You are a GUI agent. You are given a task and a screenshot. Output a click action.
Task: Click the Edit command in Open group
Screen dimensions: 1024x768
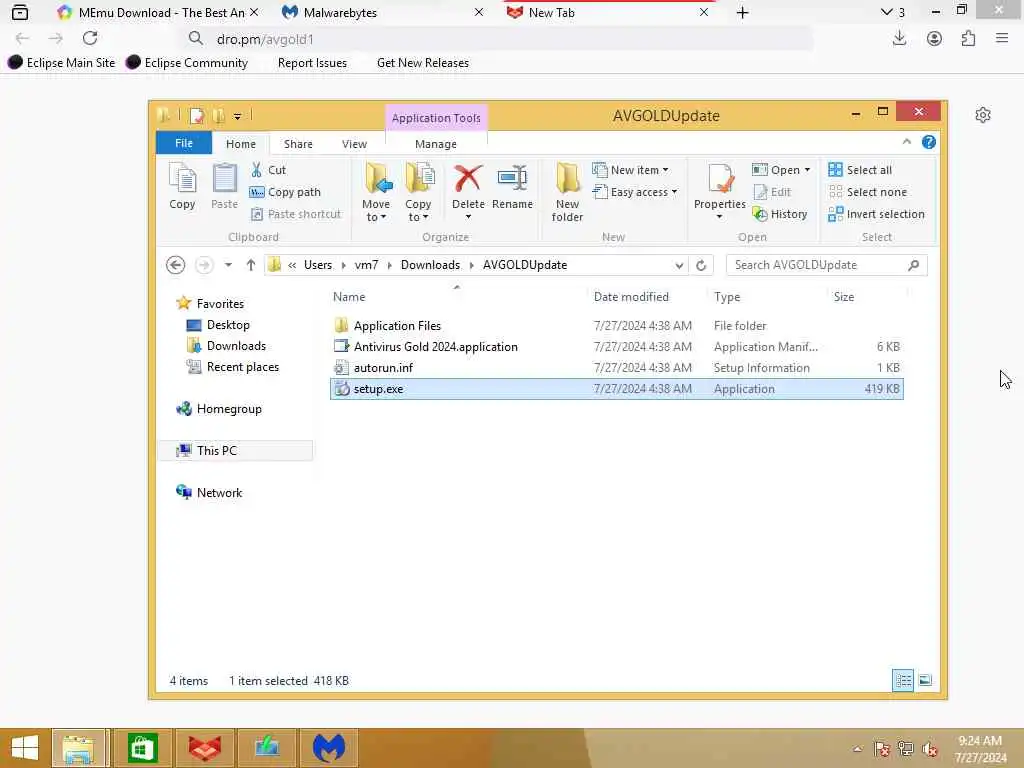(772, 192)
